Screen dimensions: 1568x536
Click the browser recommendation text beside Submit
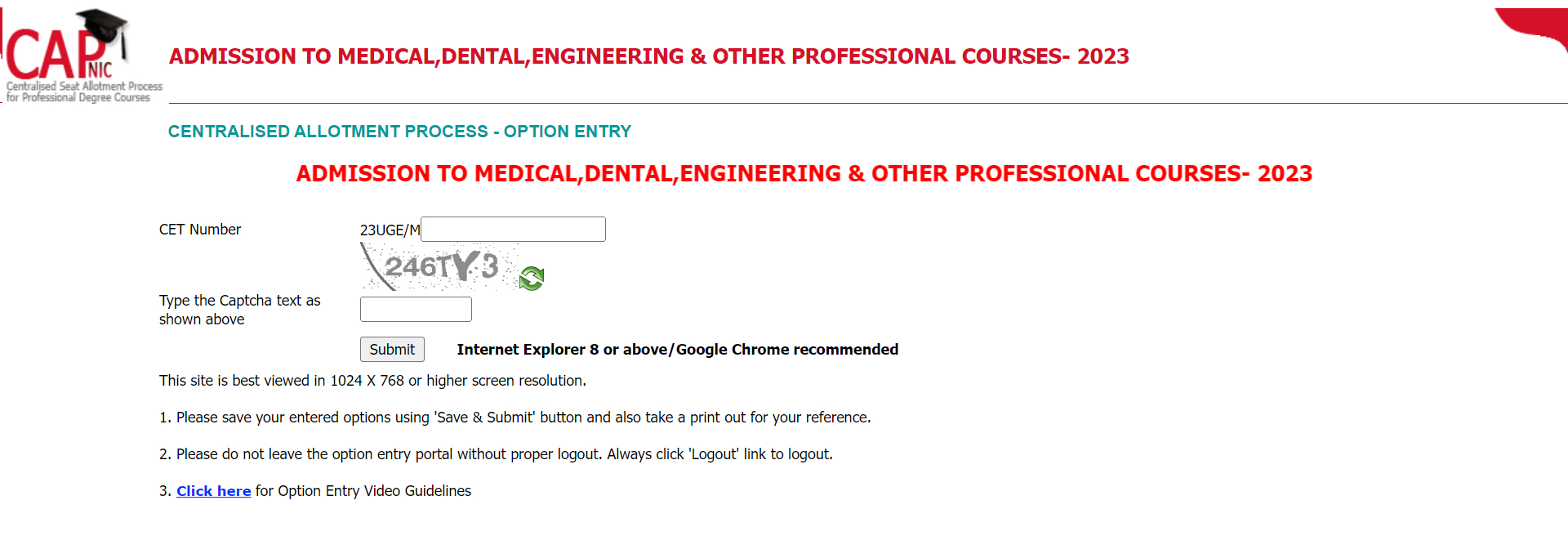coord(677,350)
